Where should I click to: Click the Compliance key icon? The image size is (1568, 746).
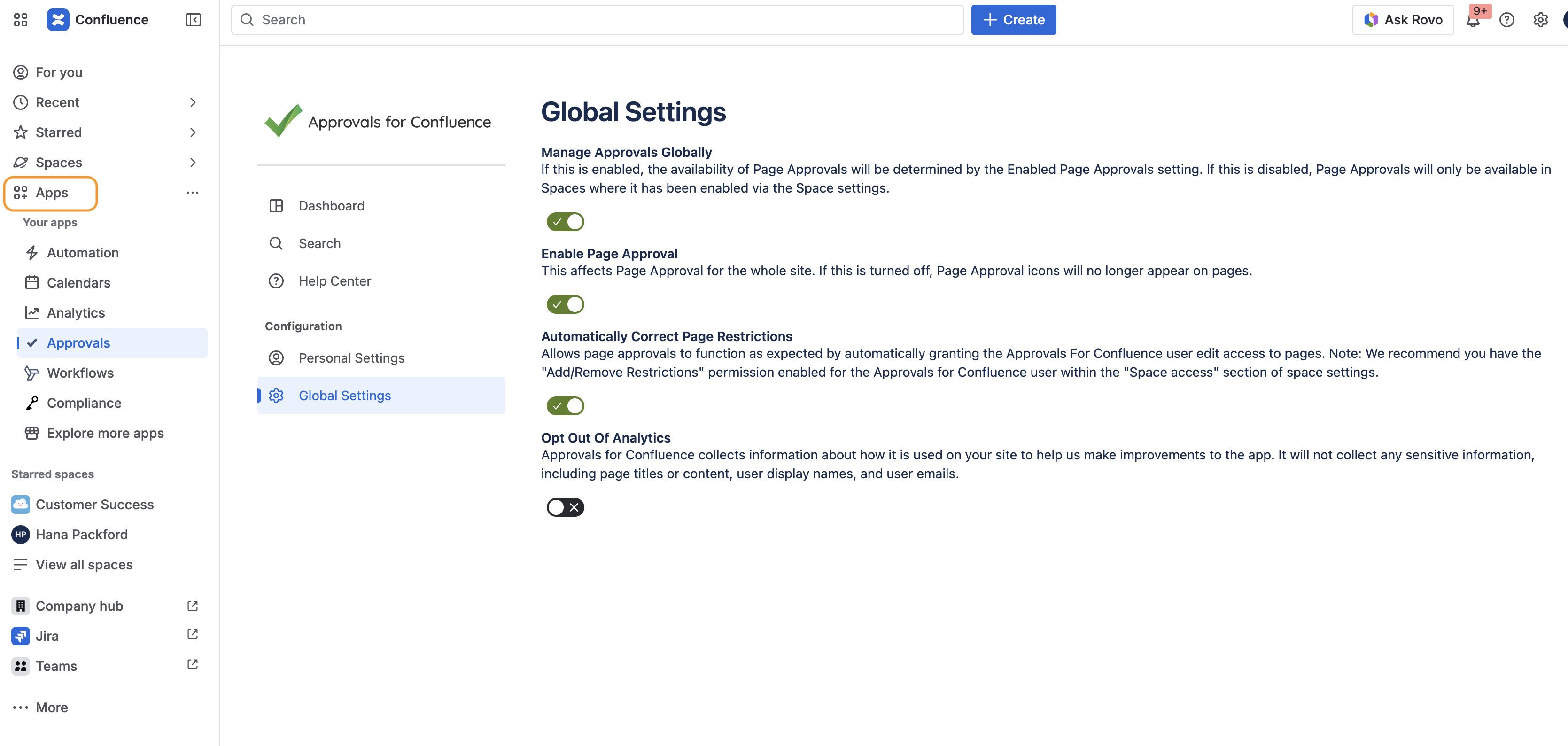pyautogui.click(x=31, y=403)
